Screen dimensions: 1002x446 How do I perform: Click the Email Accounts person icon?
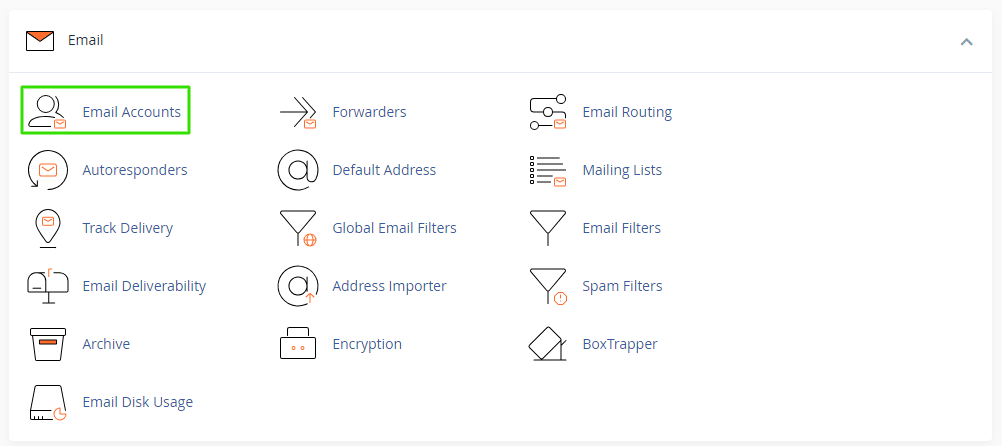click(46, 111)
